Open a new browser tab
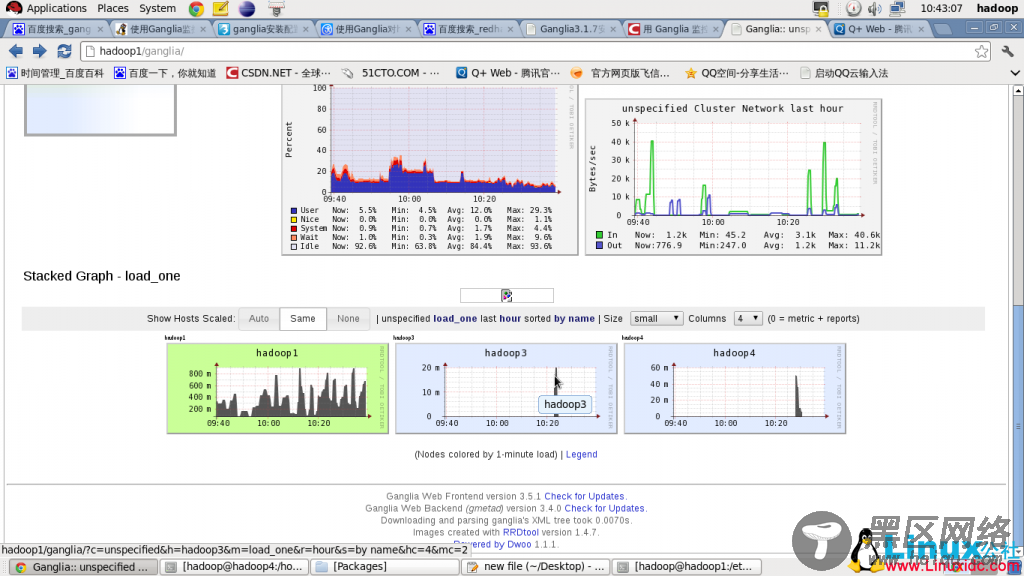This screenshot has width=1024, height=576. pyautogui.click(x=942, y=29)
